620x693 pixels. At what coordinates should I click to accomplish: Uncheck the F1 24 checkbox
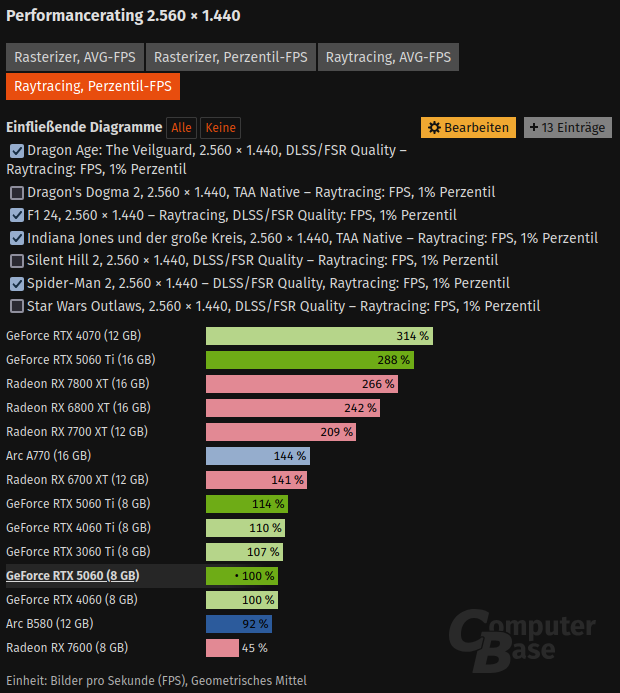[17, 215]
